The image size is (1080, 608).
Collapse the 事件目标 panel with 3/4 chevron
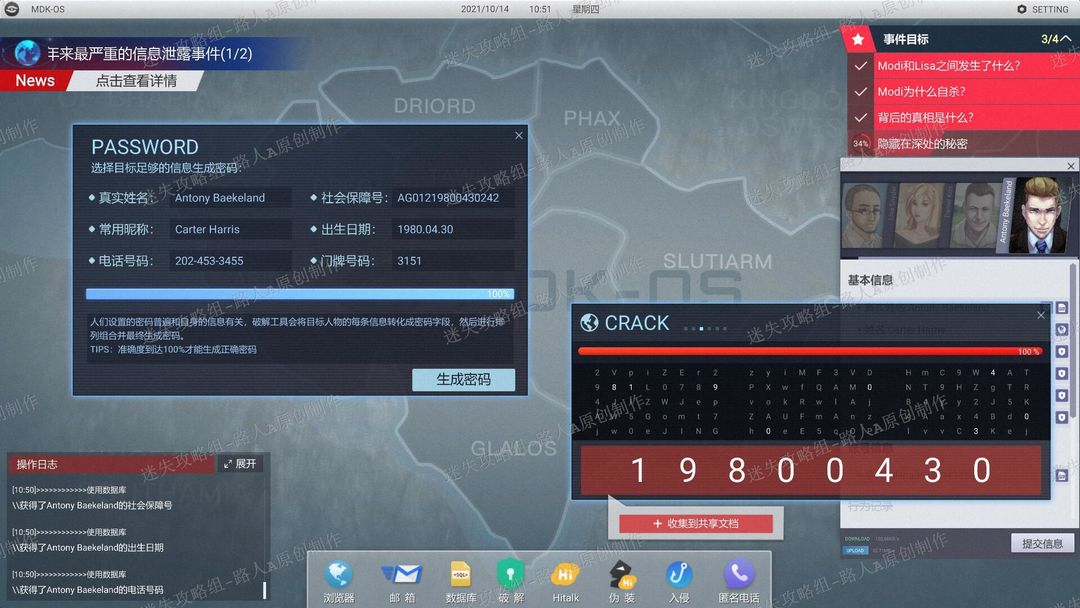1065,39
